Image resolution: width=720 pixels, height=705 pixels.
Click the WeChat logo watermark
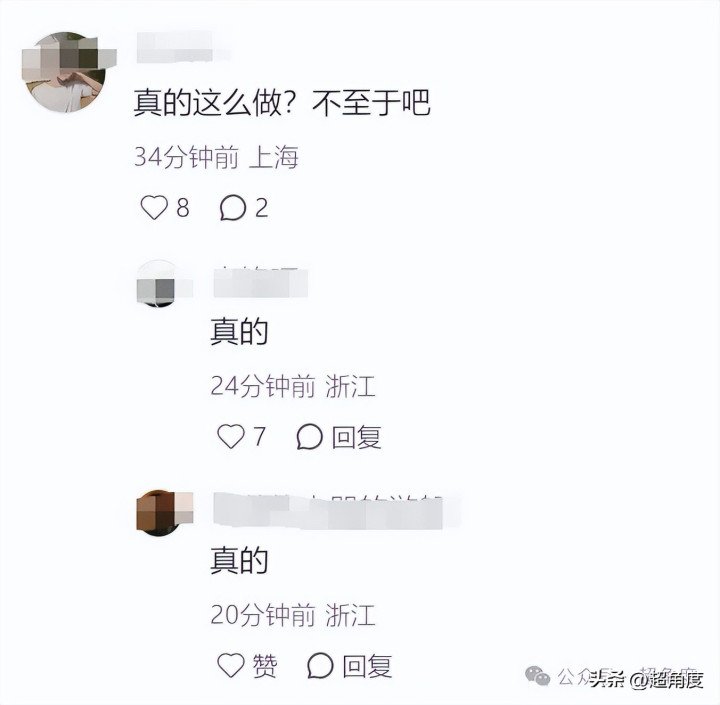click(538, 676)
